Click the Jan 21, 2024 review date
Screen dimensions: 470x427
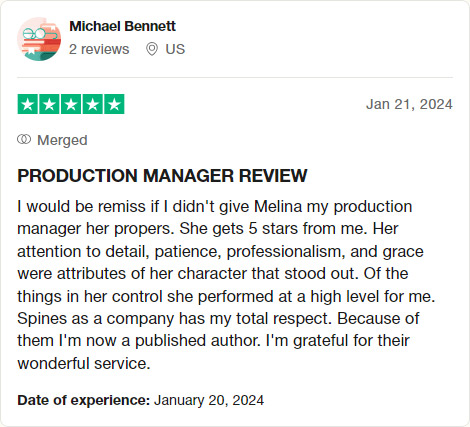pyautogui.click(x=409, y=104)
